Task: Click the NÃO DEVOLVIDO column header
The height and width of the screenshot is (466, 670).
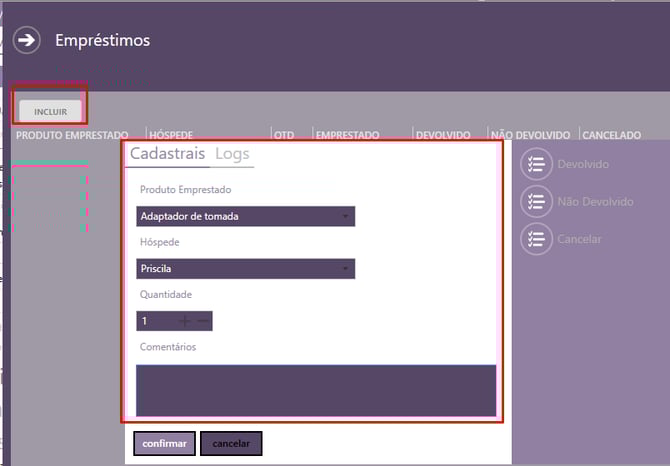Action: pyautogui.click(x=529, y=134)
